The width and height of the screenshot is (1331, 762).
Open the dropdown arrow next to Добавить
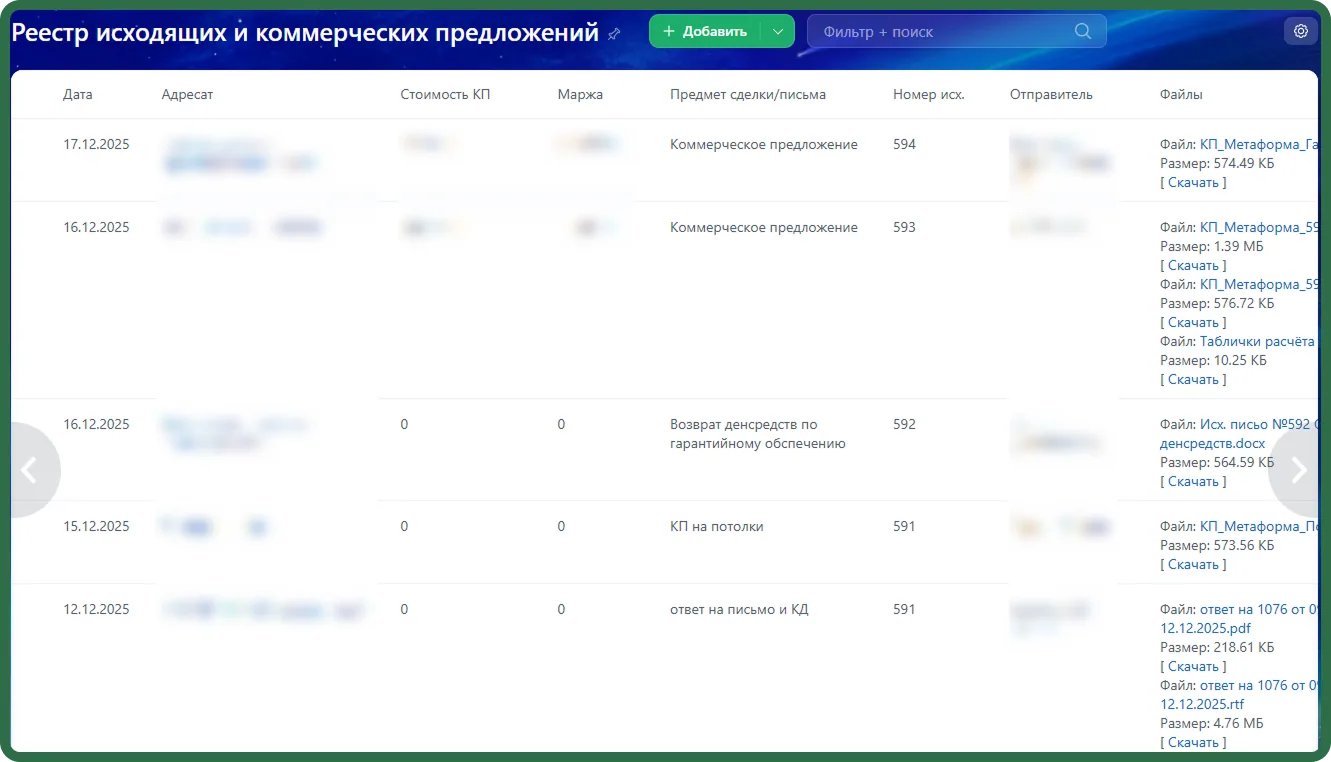tap(778, 31)
